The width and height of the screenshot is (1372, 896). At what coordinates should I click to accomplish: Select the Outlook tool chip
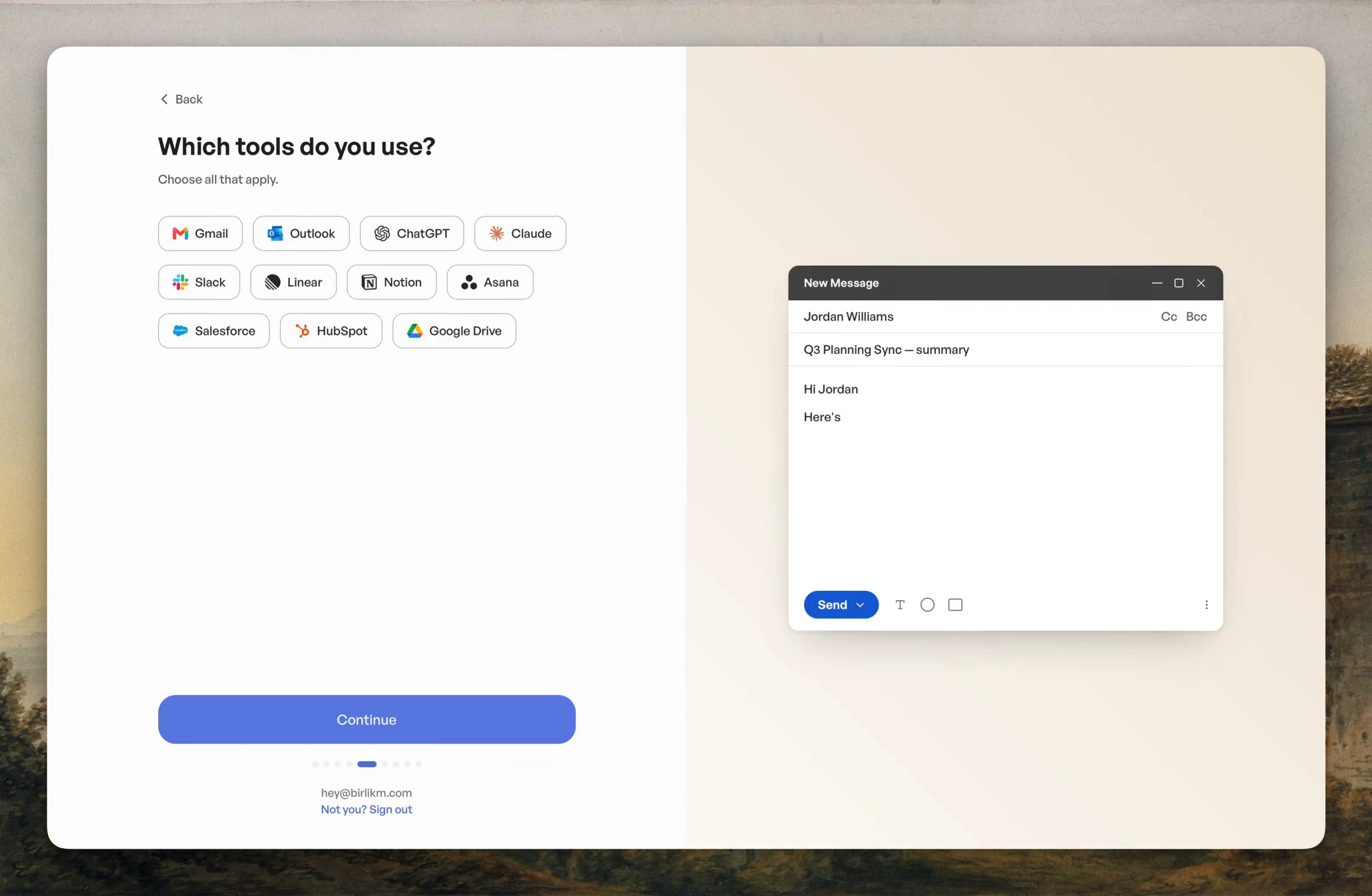[x=301, y=233]
